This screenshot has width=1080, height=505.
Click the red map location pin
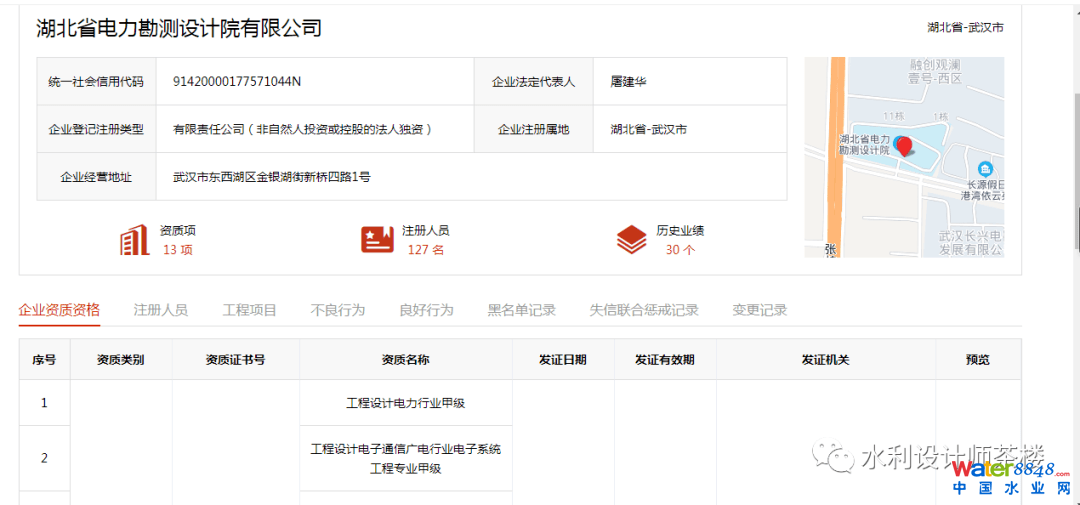tap(904, 147)
